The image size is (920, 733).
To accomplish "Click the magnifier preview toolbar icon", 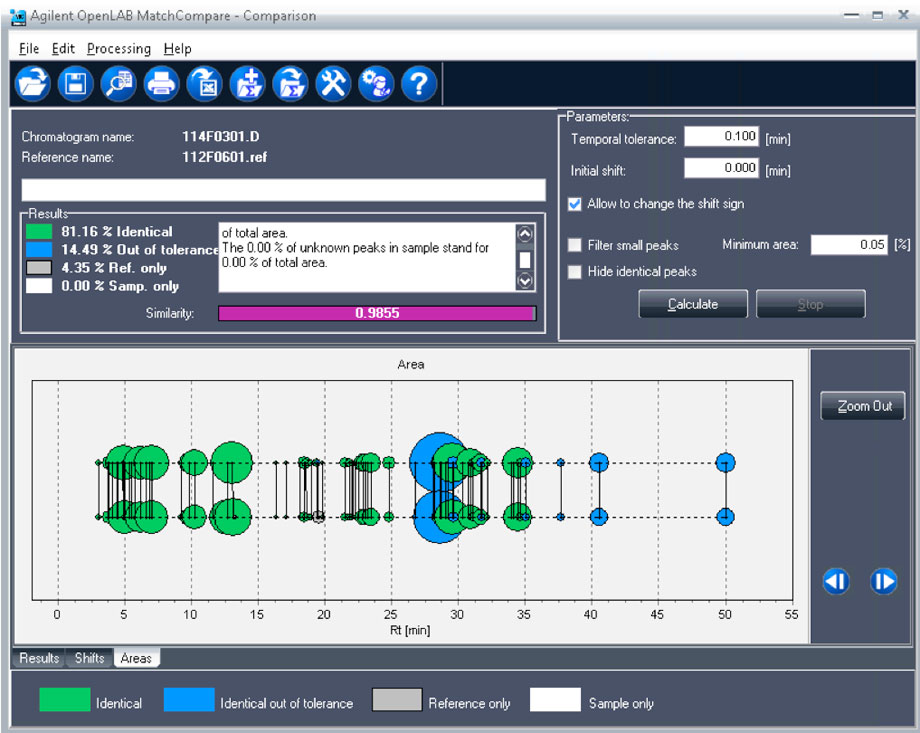I will tap(118, 84).
